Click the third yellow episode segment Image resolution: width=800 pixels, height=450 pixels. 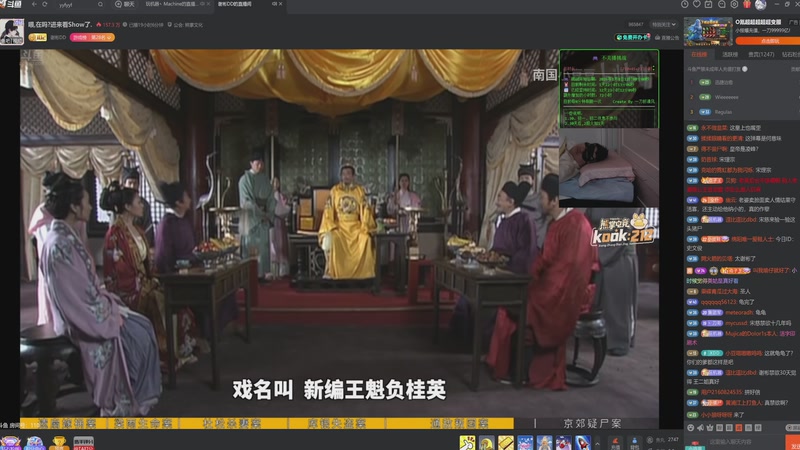coord(232,423)
